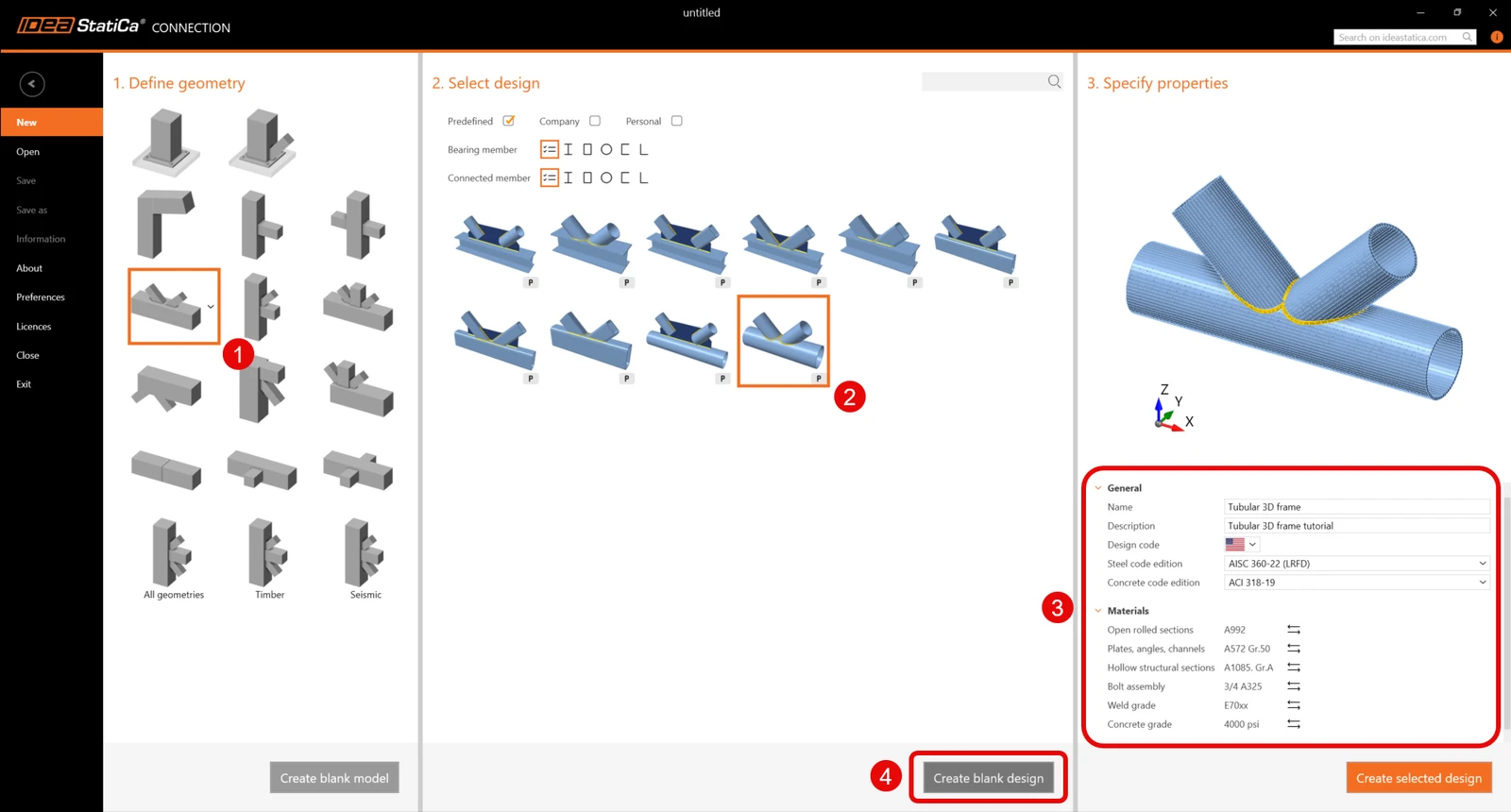Click the search magnifier in Select design
1511x812 pixels.
(1054, 82)
